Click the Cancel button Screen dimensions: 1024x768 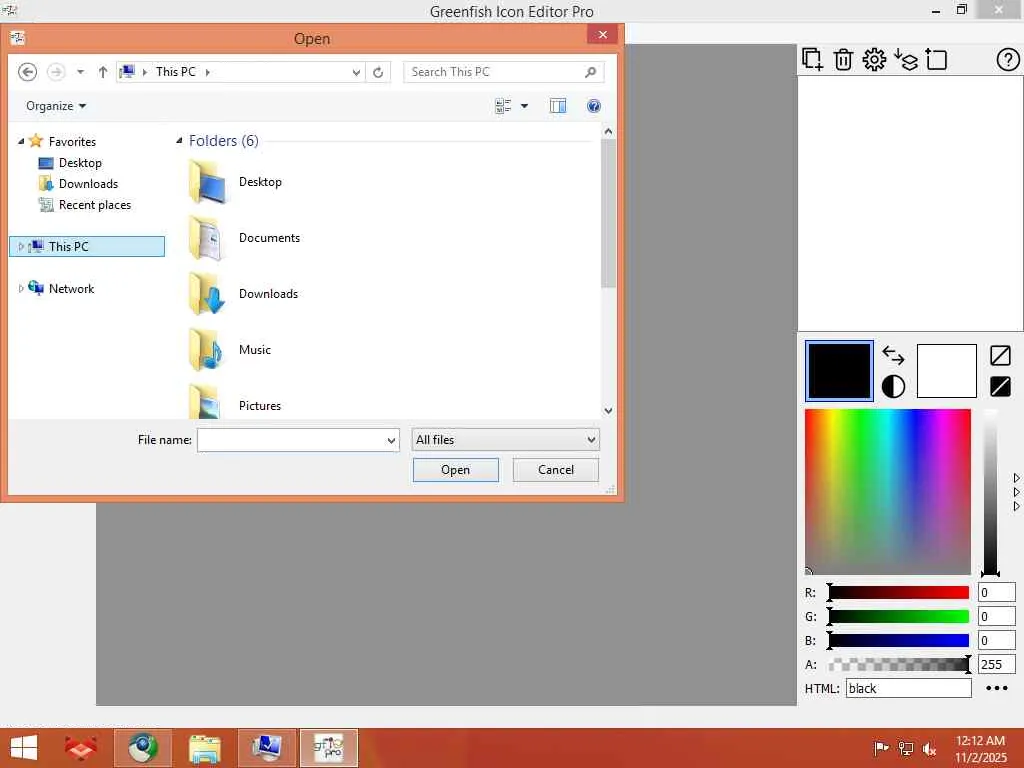click(x=555, y=470)
